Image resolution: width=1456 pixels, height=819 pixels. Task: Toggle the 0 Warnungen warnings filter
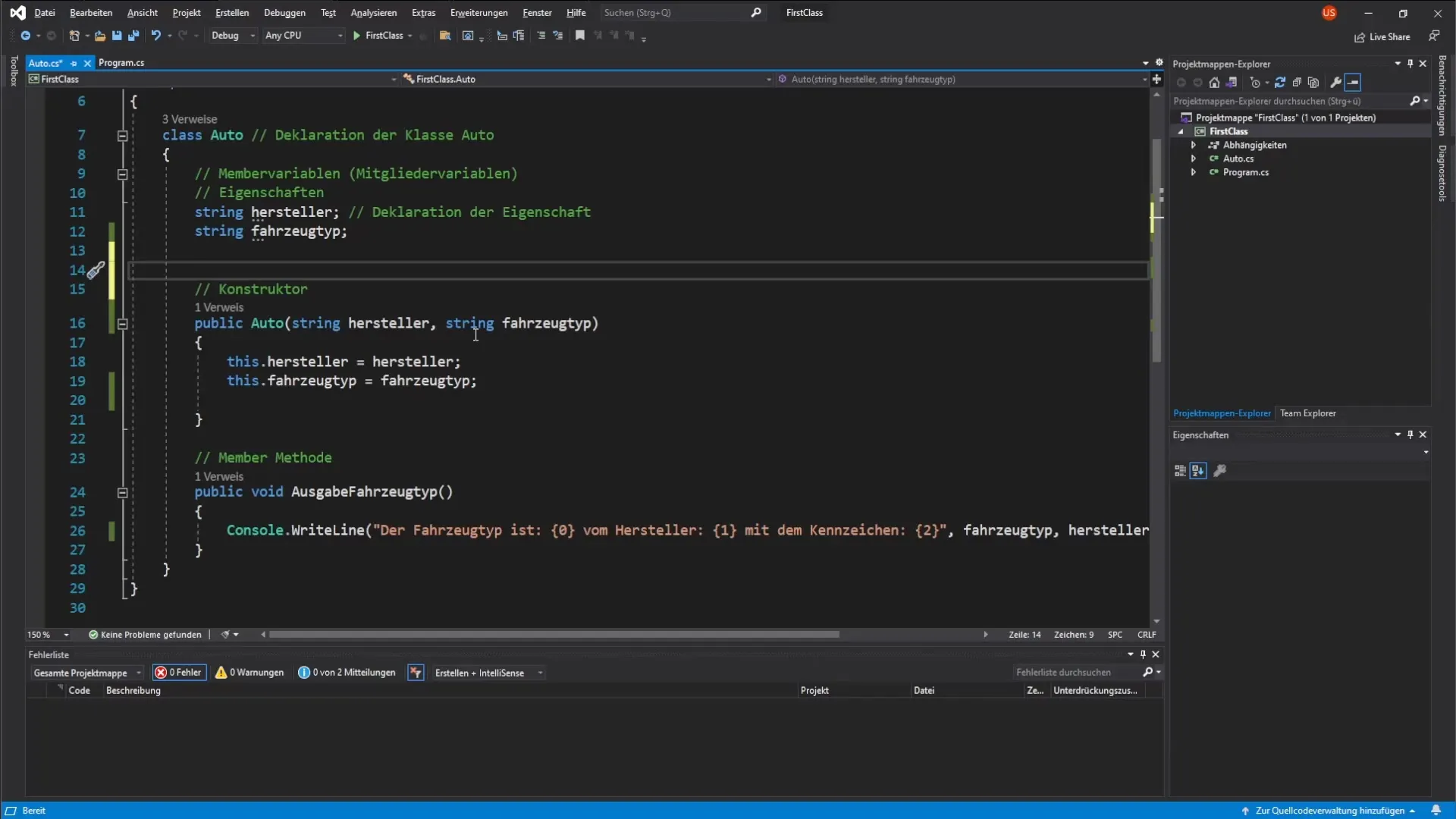coord(249,673)
